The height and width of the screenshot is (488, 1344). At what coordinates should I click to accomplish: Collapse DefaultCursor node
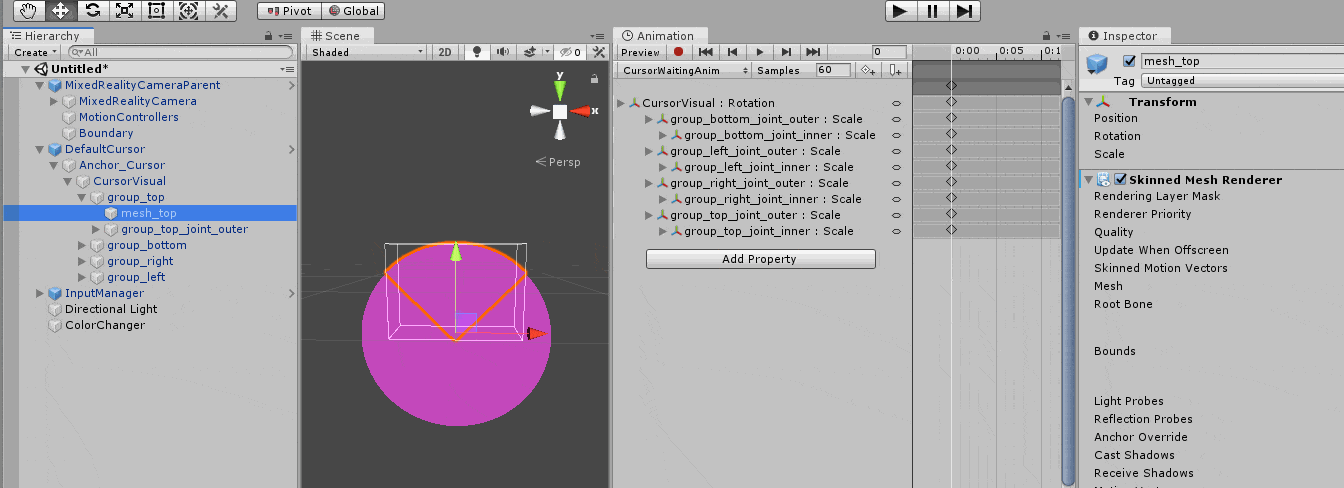(x=40, y=149)
